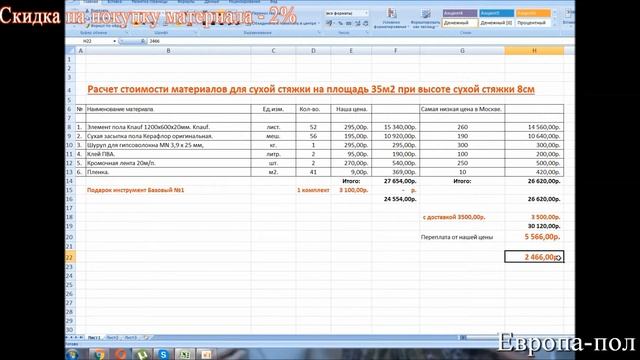Open Number Format dialog launcher (Число)
640x360 pixels.
(367, 33)
